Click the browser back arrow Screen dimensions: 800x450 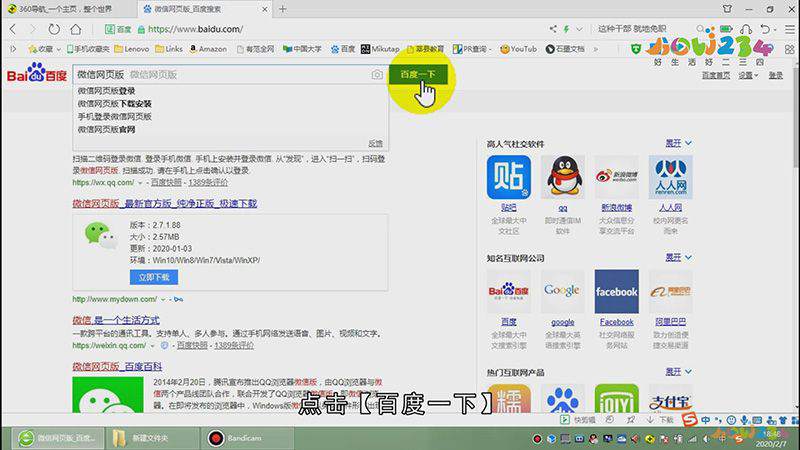pyautogui.click(x=13, y=29)
